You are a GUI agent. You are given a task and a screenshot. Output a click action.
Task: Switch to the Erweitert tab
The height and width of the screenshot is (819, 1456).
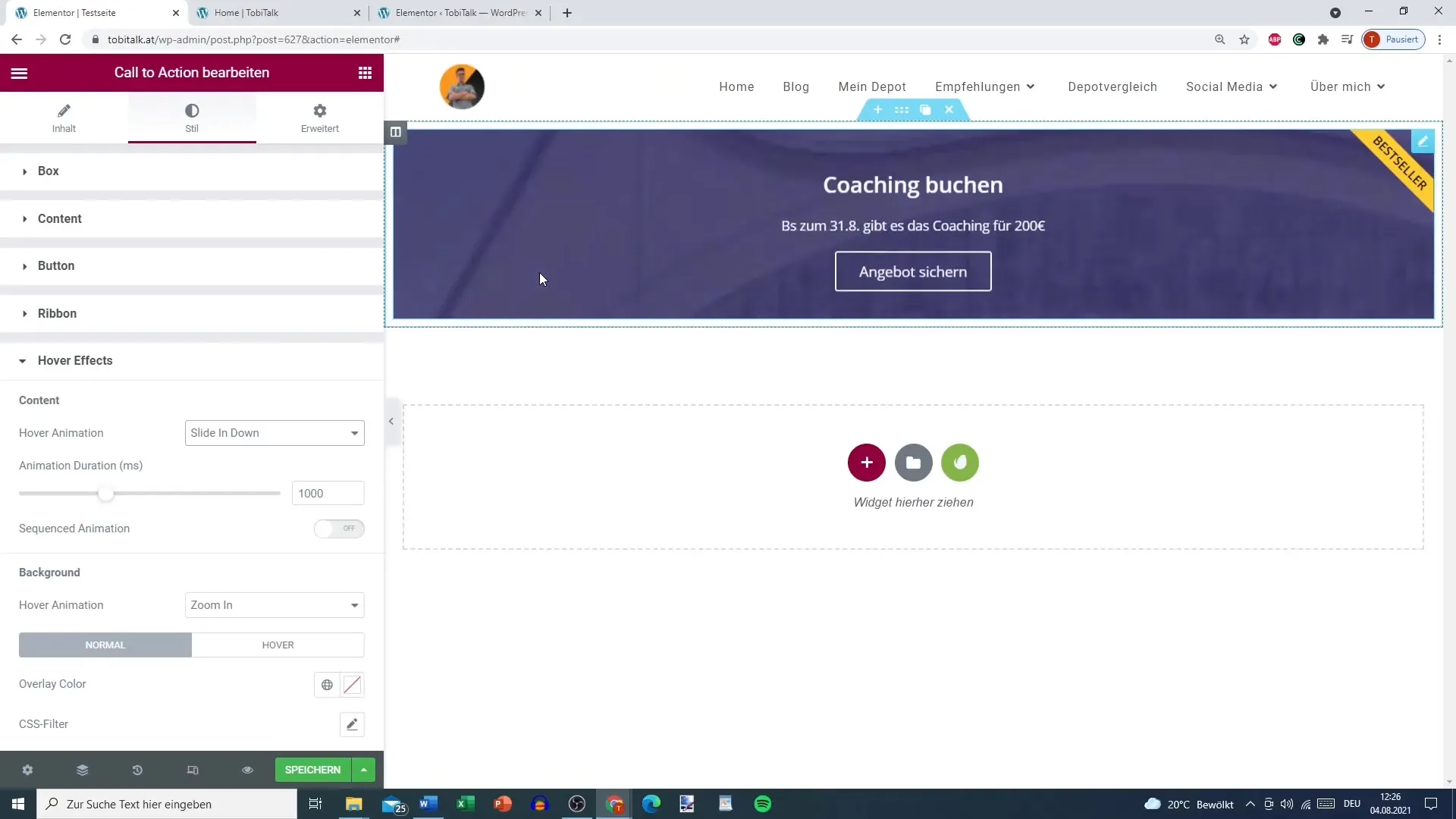point(320,118)
